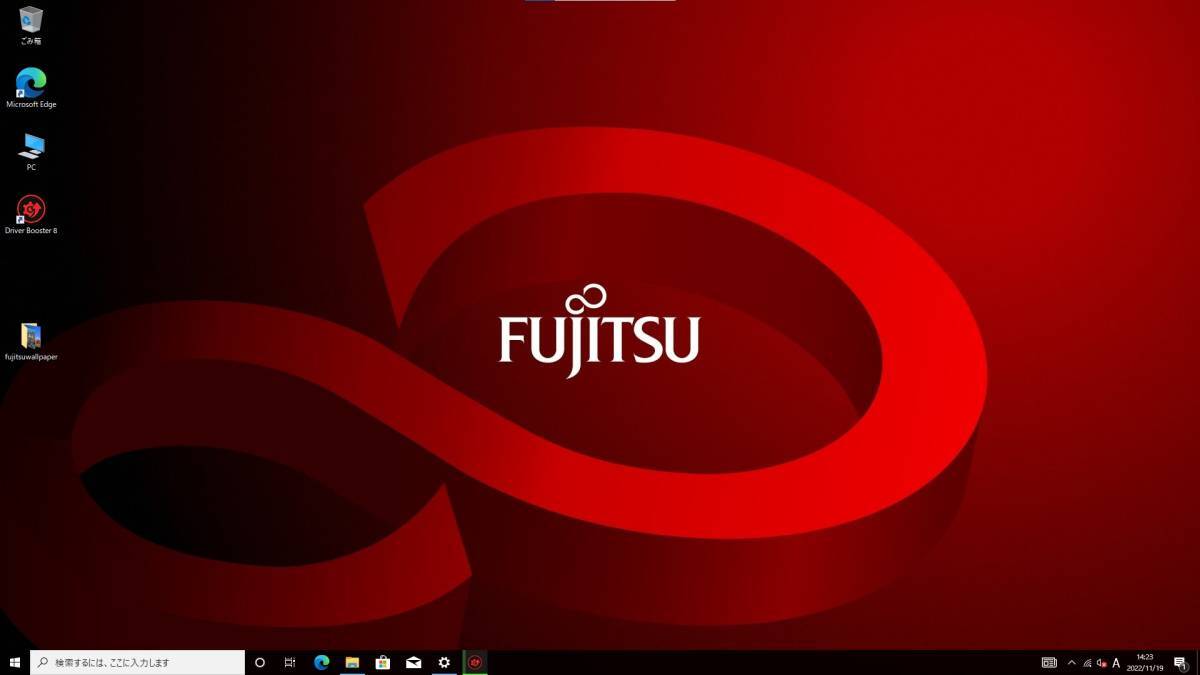The image size is (1200, 675).
Task: Toggle the IME input mode indicator A
Action: point(1116,663)
